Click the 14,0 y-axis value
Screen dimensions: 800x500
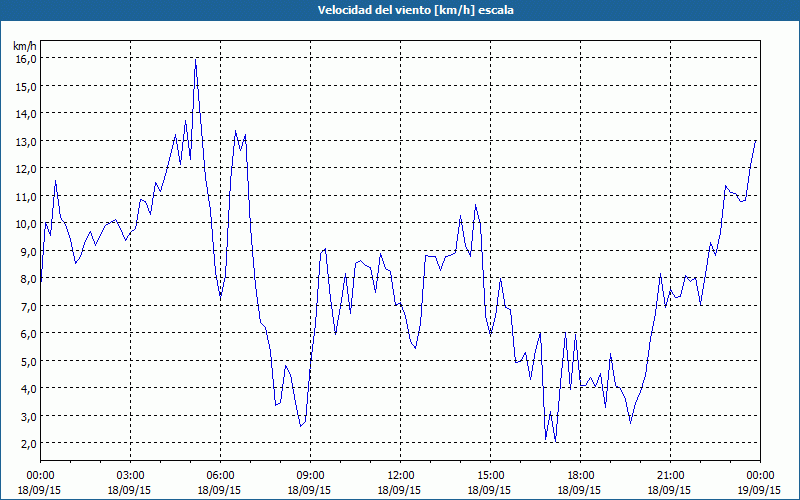coord(26,114)
